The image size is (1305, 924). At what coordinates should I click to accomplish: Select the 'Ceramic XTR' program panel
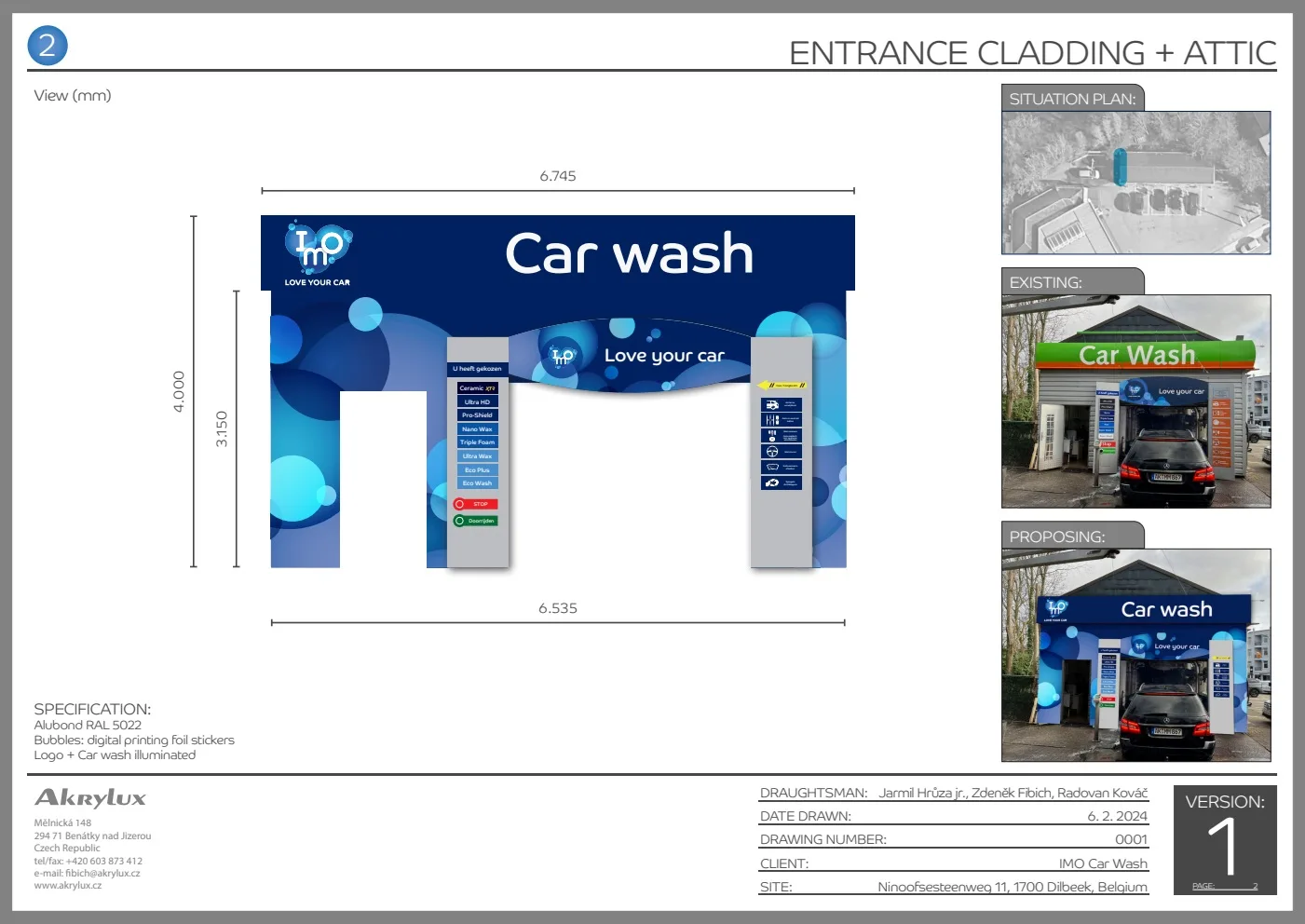tap(477, 388)
